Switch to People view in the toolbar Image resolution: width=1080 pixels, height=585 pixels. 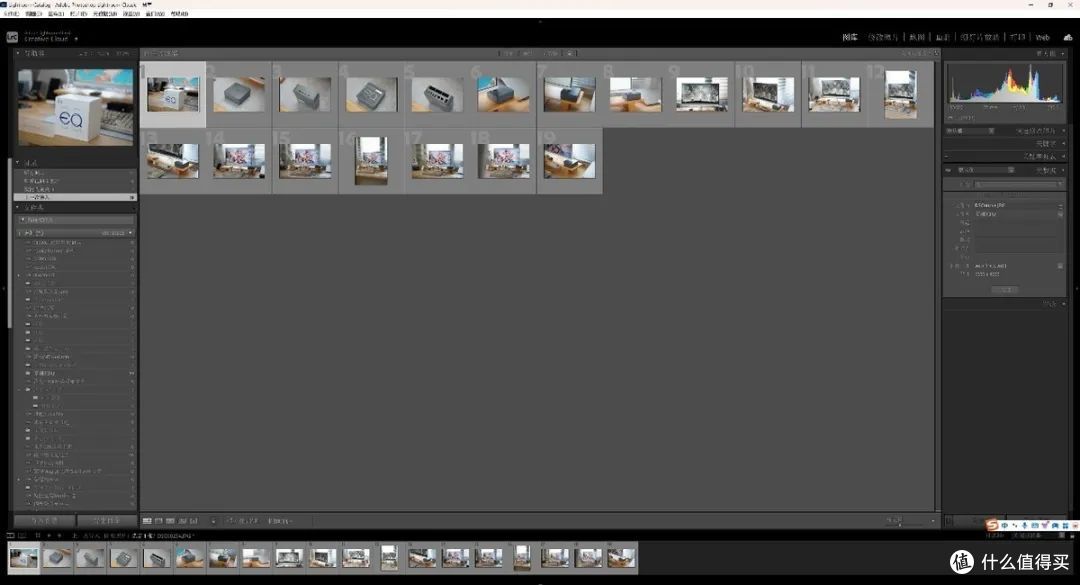[x=194, y=521]
